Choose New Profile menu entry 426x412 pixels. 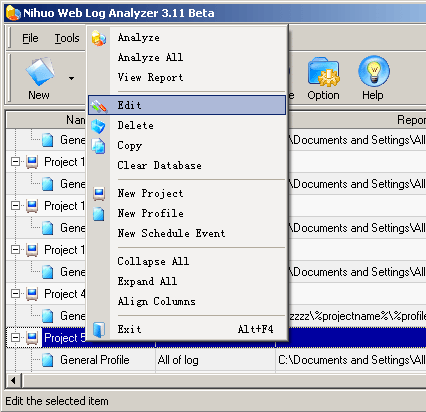tap(187, 213)
